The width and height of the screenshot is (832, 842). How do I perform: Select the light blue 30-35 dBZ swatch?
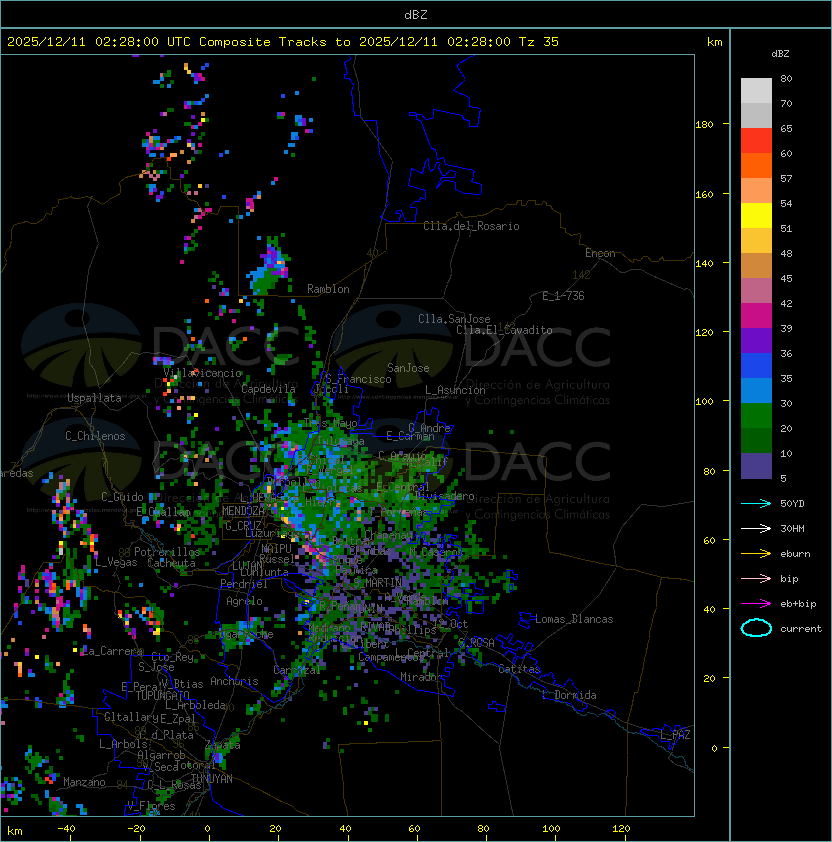pyautogui.click(x=756, y=390)
